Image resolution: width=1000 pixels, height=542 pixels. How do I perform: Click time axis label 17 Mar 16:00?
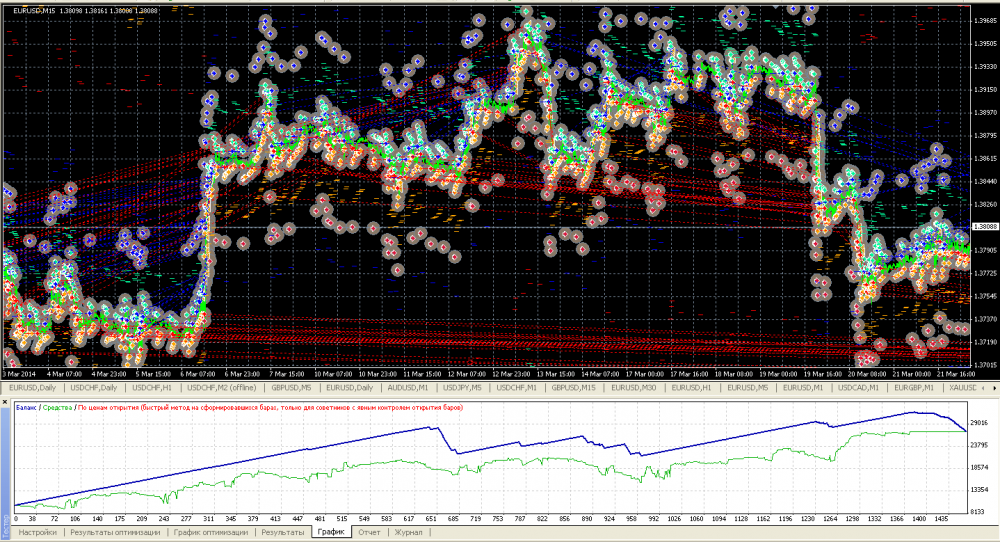(689, 374)
